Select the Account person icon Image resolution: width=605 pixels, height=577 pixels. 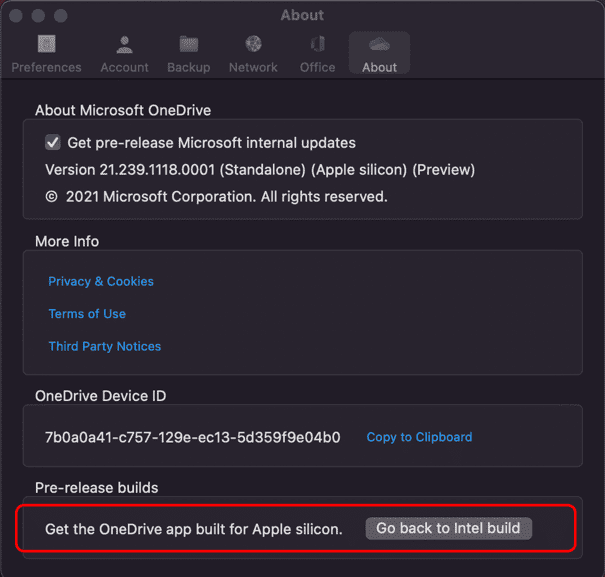pyautogui.click(x=124, y=45)
